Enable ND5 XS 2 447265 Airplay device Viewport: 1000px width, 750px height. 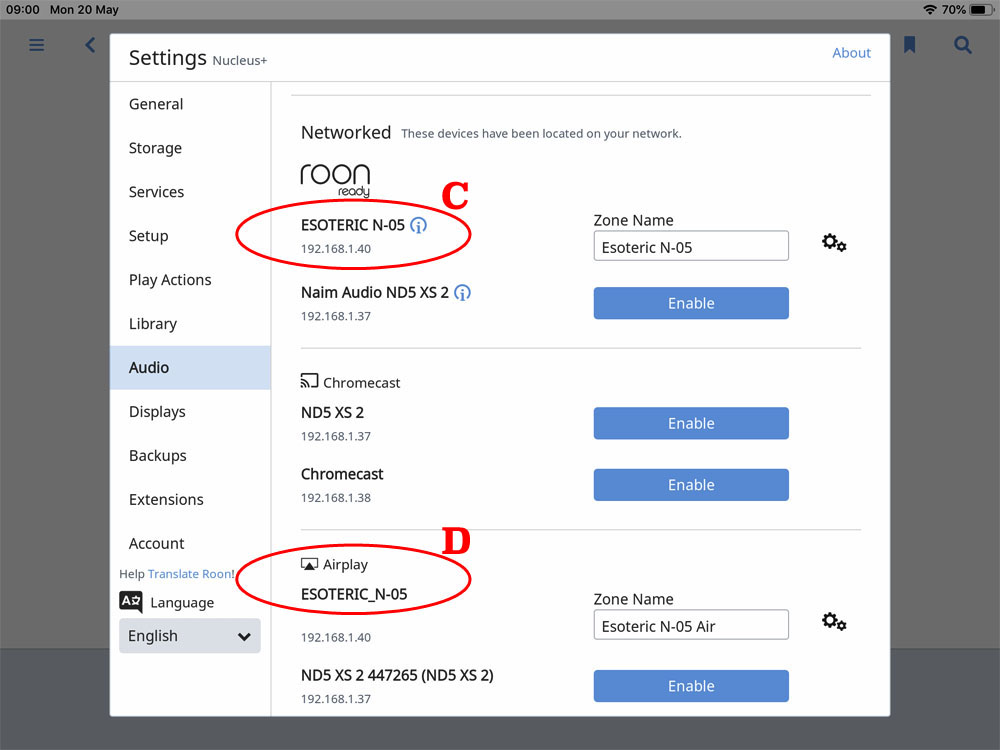tap(691, 686)
